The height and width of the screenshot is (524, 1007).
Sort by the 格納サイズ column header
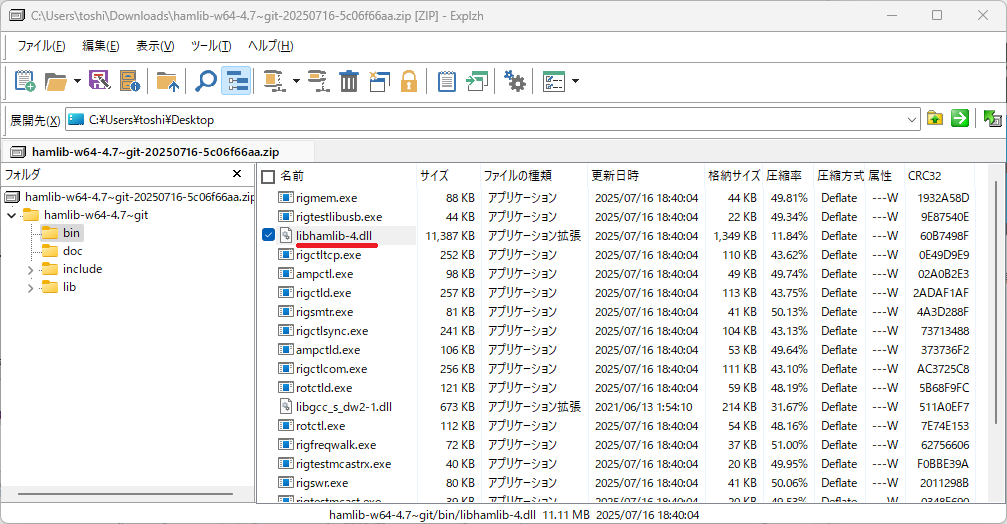point(733,175)
